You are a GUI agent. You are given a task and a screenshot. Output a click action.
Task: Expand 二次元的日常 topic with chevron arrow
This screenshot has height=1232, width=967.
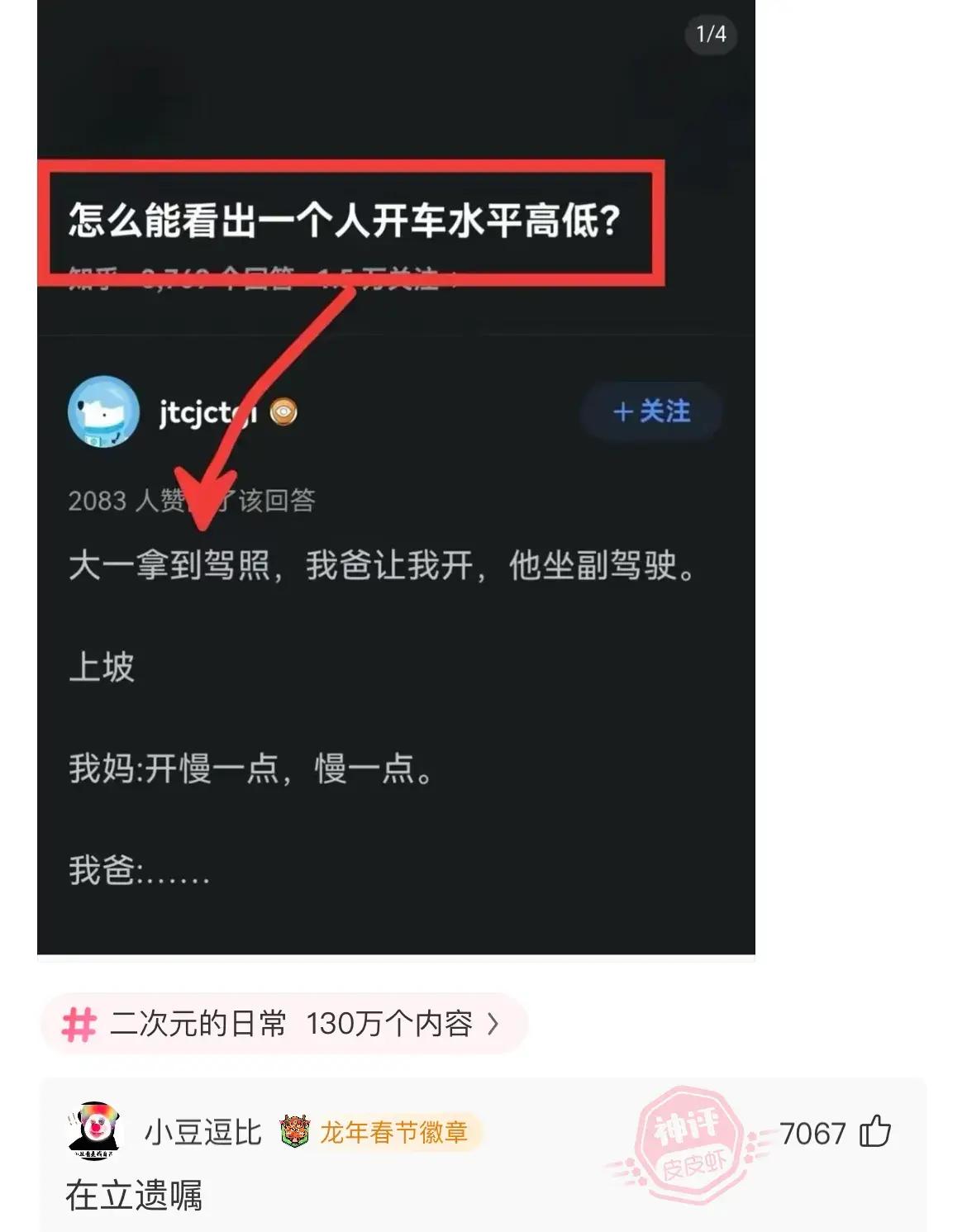(x=493, y=1024)
